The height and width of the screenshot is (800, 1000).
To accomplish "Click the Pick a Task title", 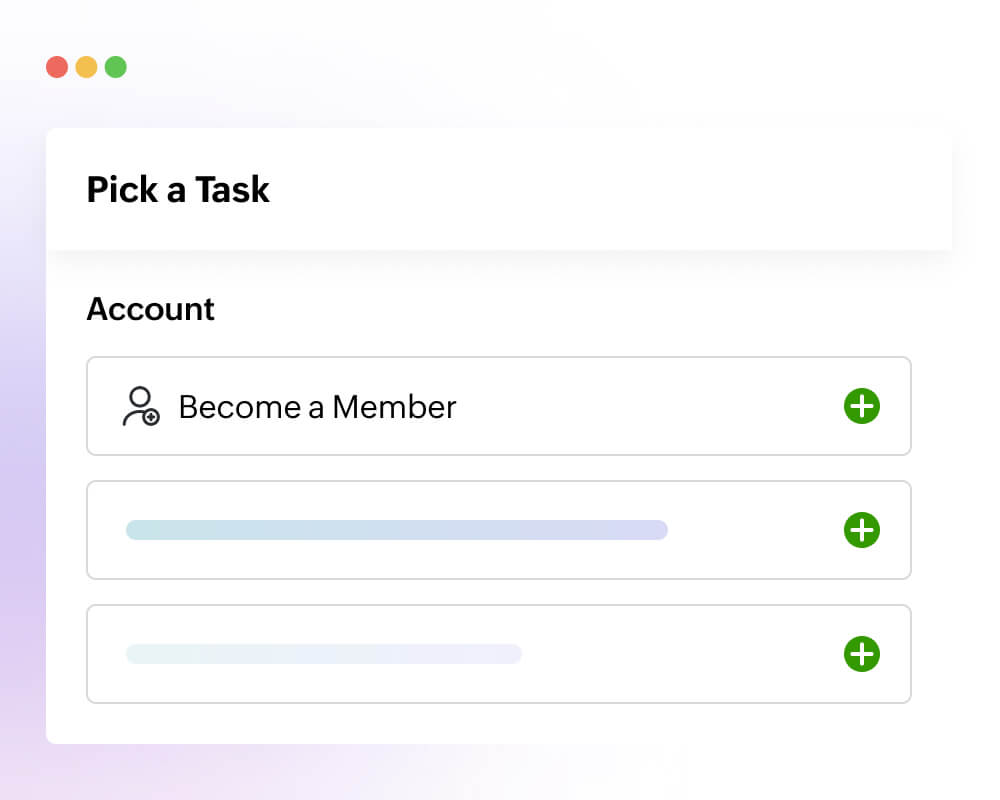I will (178, 189).
